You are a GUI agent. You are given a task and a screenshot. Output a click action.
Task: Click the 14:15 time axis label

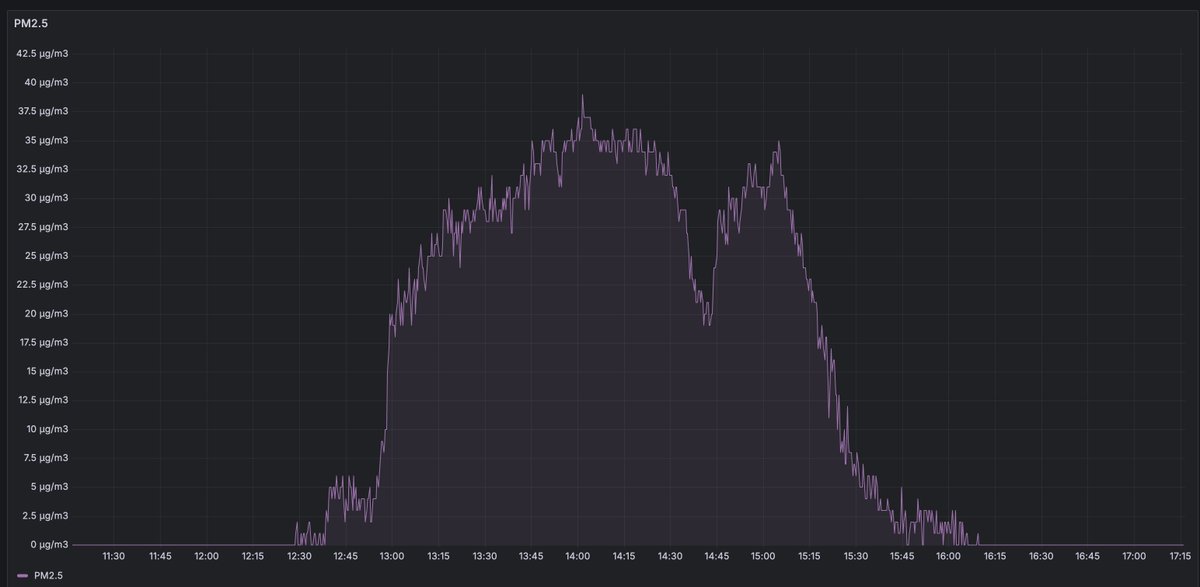624,556
